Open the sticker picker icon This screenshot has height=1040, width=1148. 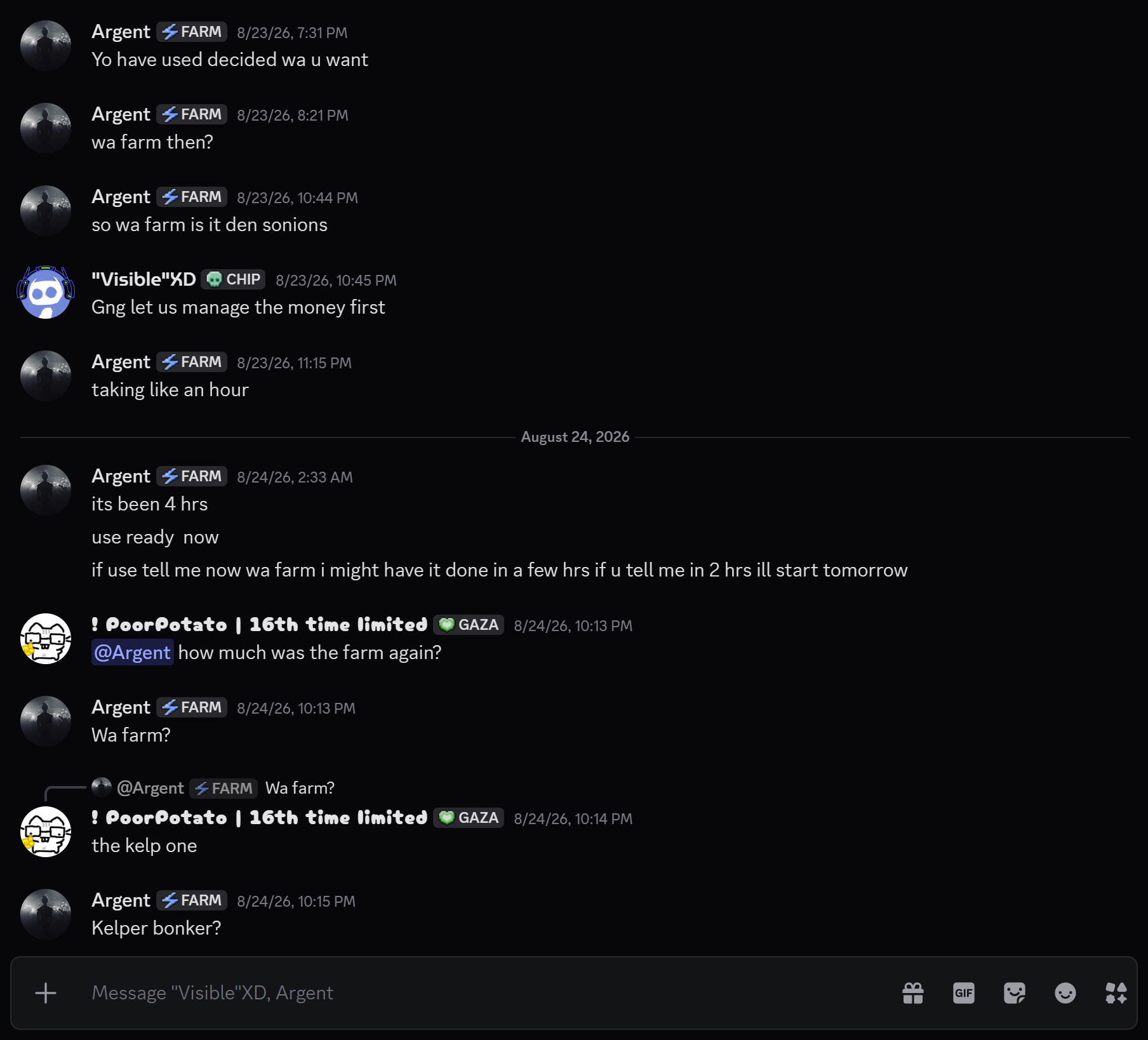click(1015, 993)
